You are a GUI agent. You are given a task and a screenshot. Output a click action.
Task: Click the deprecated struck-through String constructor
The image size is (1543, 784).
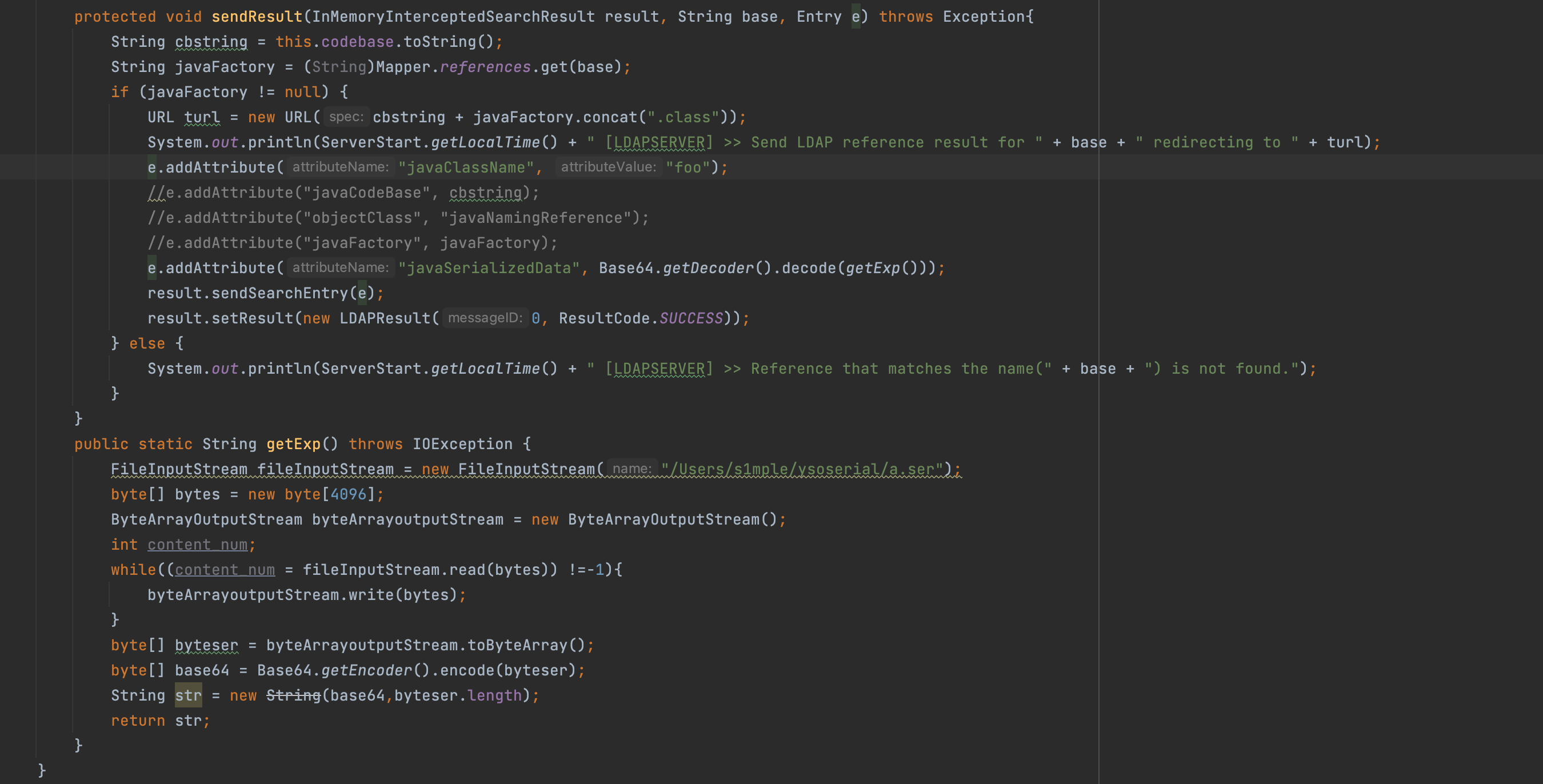(294, 696)
